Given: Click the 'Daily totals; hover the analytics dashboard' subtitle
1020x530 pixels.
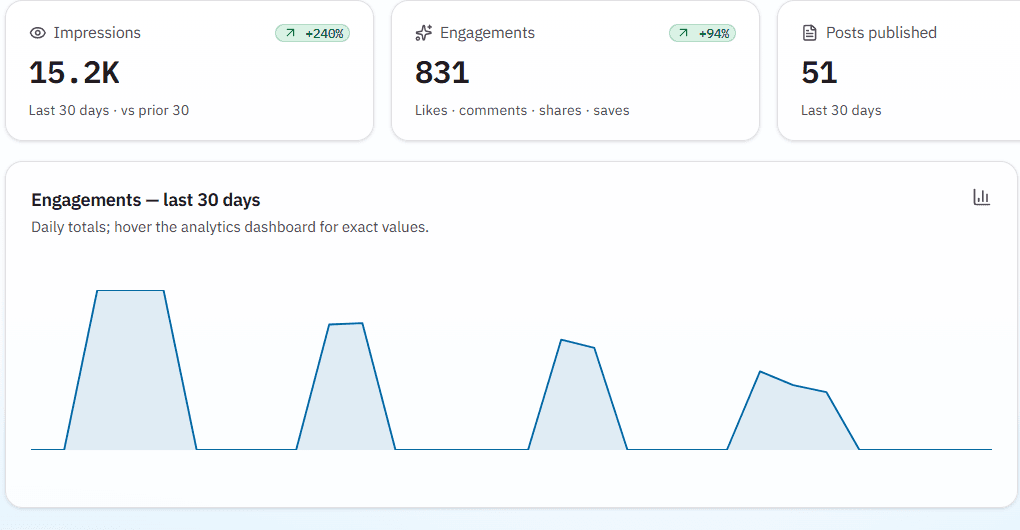Looking at the screenshot, I should [230, 227].
